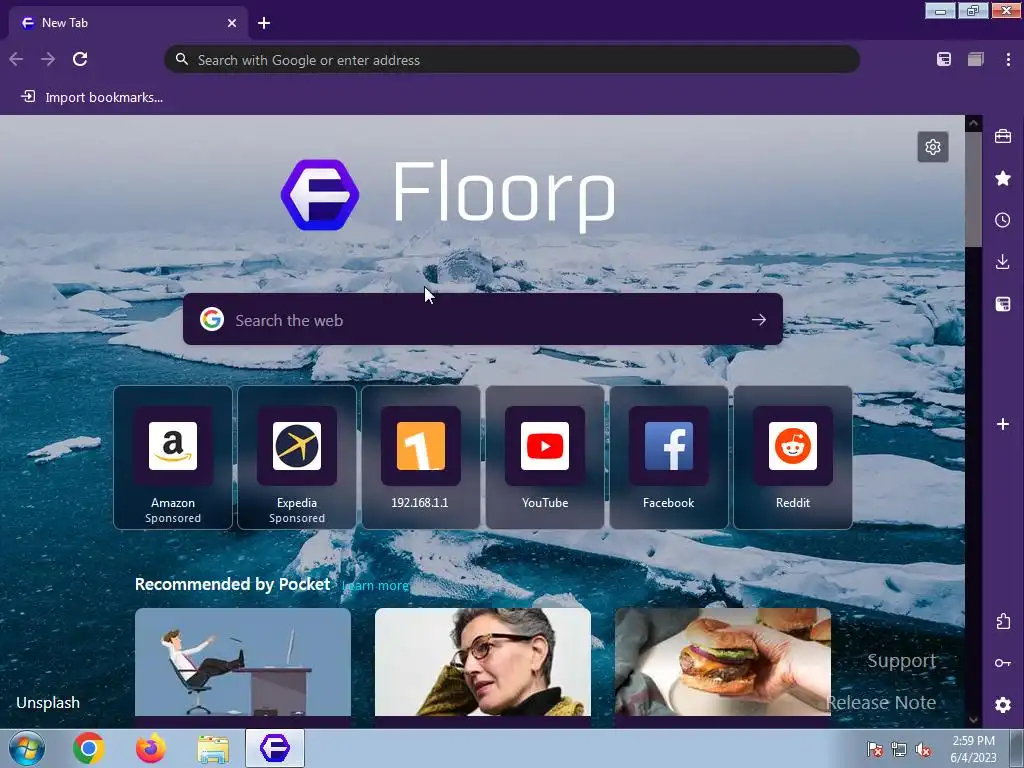Open the Support link

tap(901, 661)
